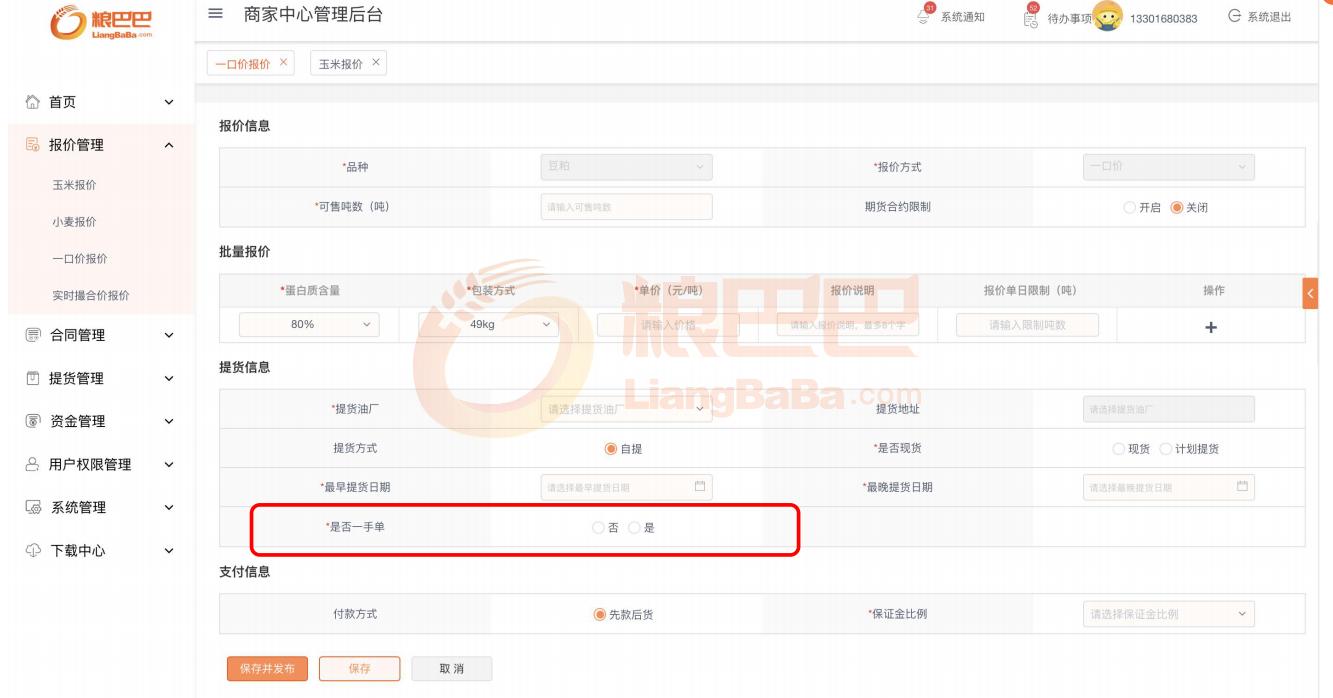Open earliest pickup date calendar picker

click(700, 487)
